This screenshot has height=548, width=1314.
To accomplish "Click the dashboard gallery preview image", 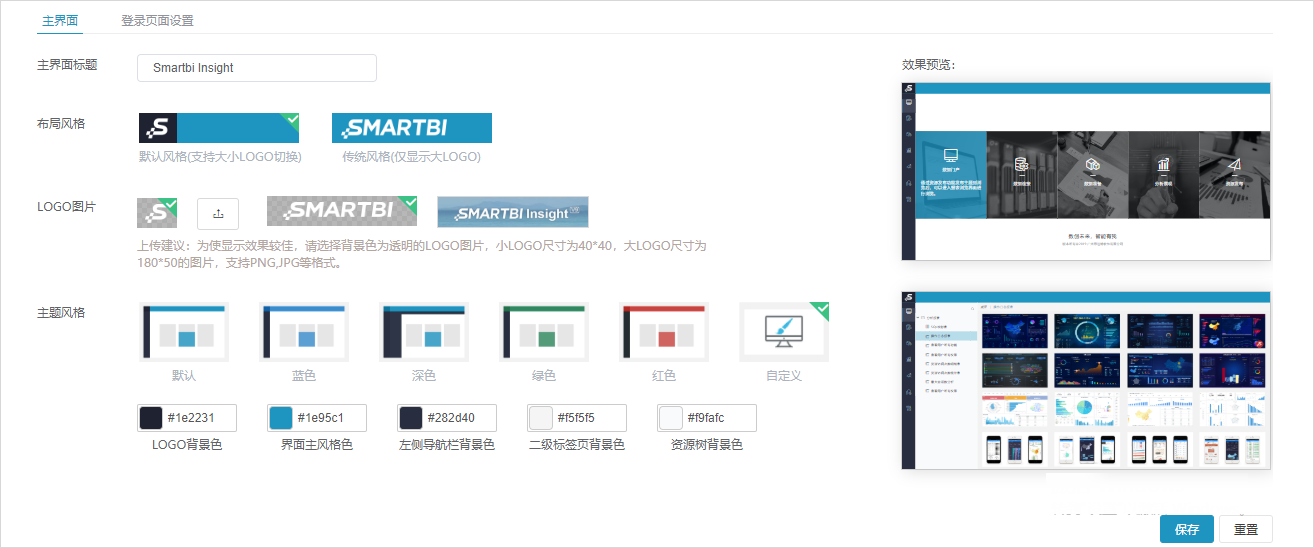I will pyautogui.click(x=1086, y=380).
